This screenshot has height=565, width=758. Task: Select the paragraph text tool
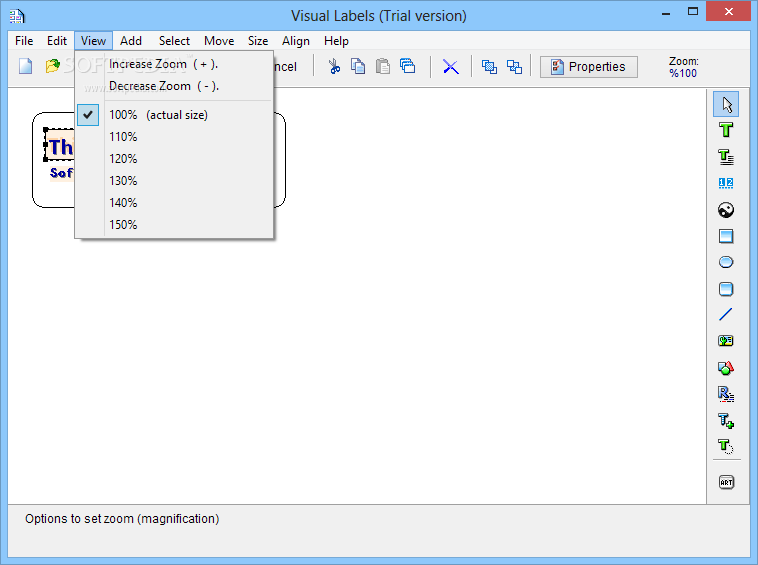[x=726, y=157]
